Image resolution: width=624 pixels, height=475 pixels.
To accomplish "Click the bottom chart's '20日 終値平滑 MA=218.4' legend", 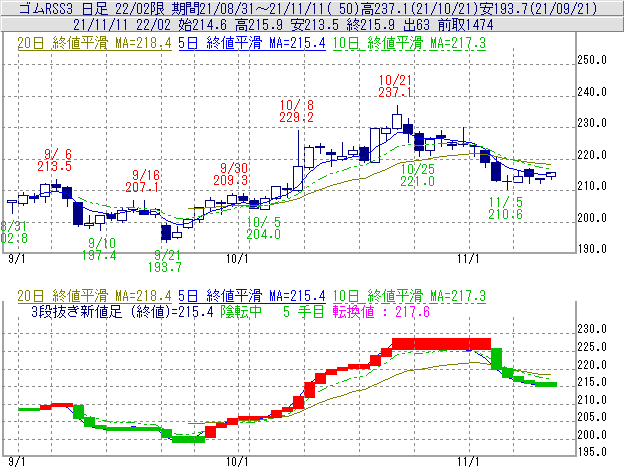I will 94,296.
